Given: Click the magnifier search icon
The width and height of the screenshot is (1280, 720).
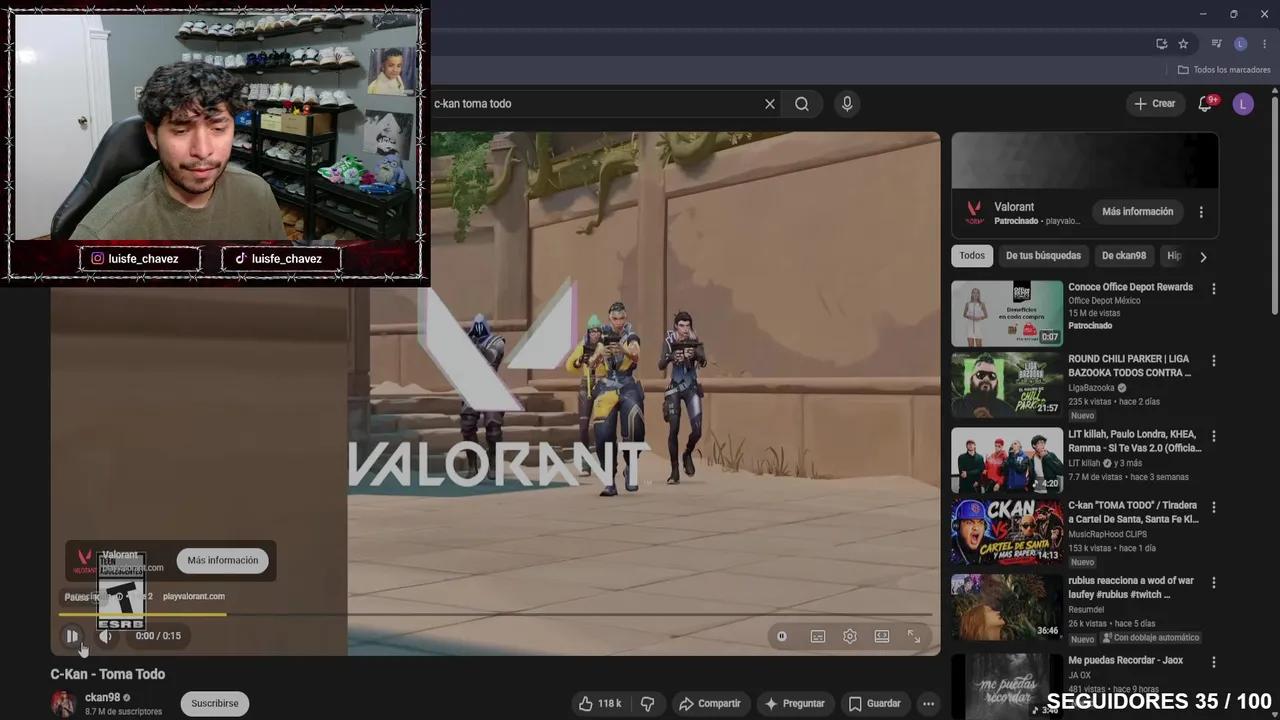Looking at the screenshot, I should (802, 104).
